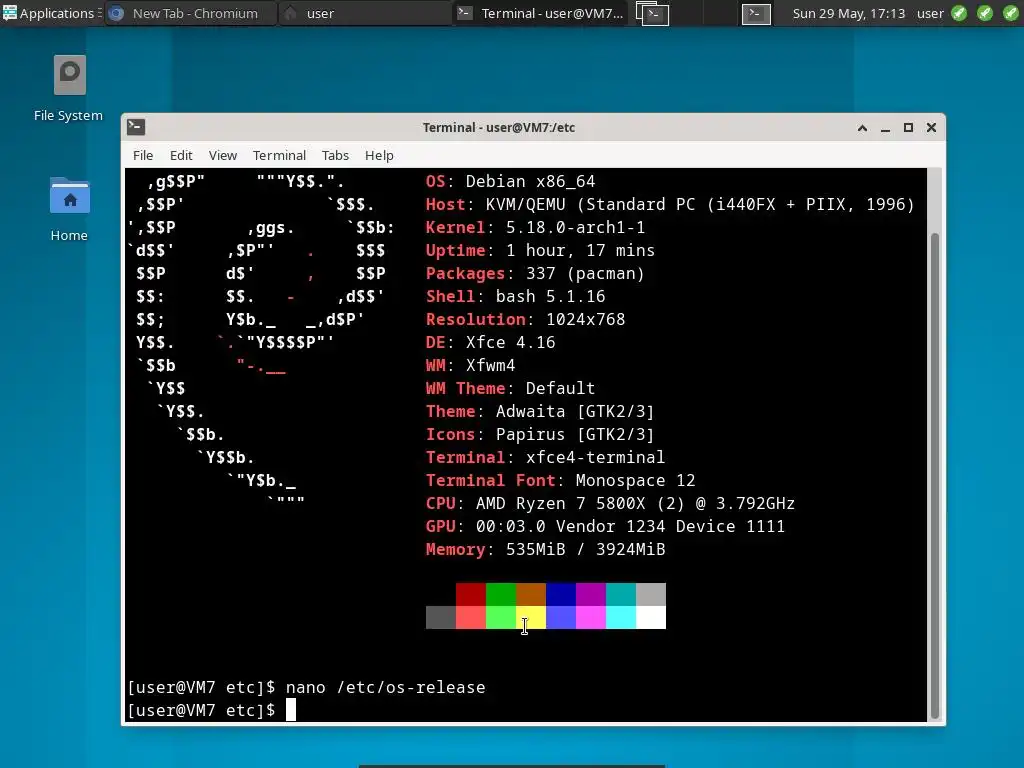The height and width of the screenshot is (768, 1024).
Task: Switch to the New Tab - Chromium window
Action: tap(190, 13)
